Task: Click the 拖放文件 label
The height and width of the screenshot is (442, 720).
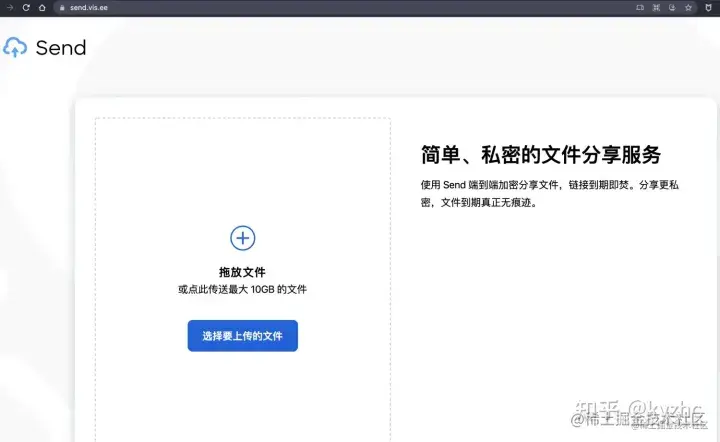Action: coord(242,272)
